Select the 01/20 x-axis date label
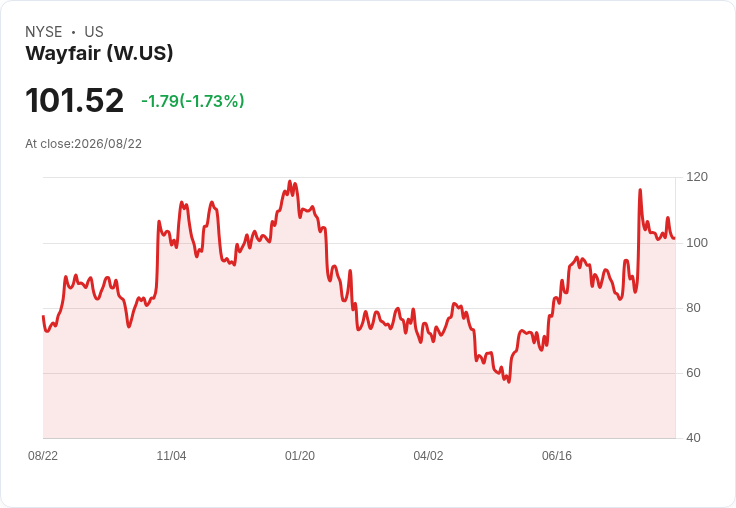Screen dimensions: 736x508 (299, 455)
